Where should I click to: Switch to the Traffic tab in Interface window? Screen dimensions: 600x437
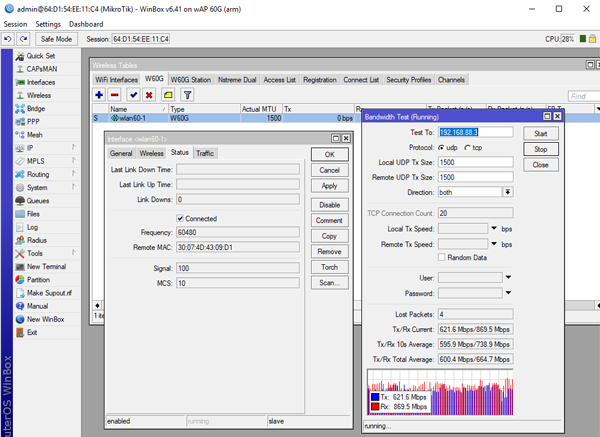click(205, 153)
